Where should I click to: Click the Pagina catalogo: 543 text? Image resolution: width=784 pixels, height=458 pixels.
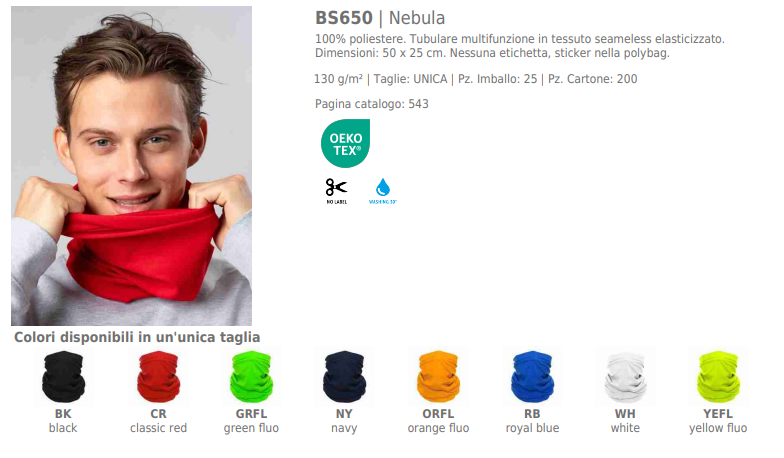point(372,104)
